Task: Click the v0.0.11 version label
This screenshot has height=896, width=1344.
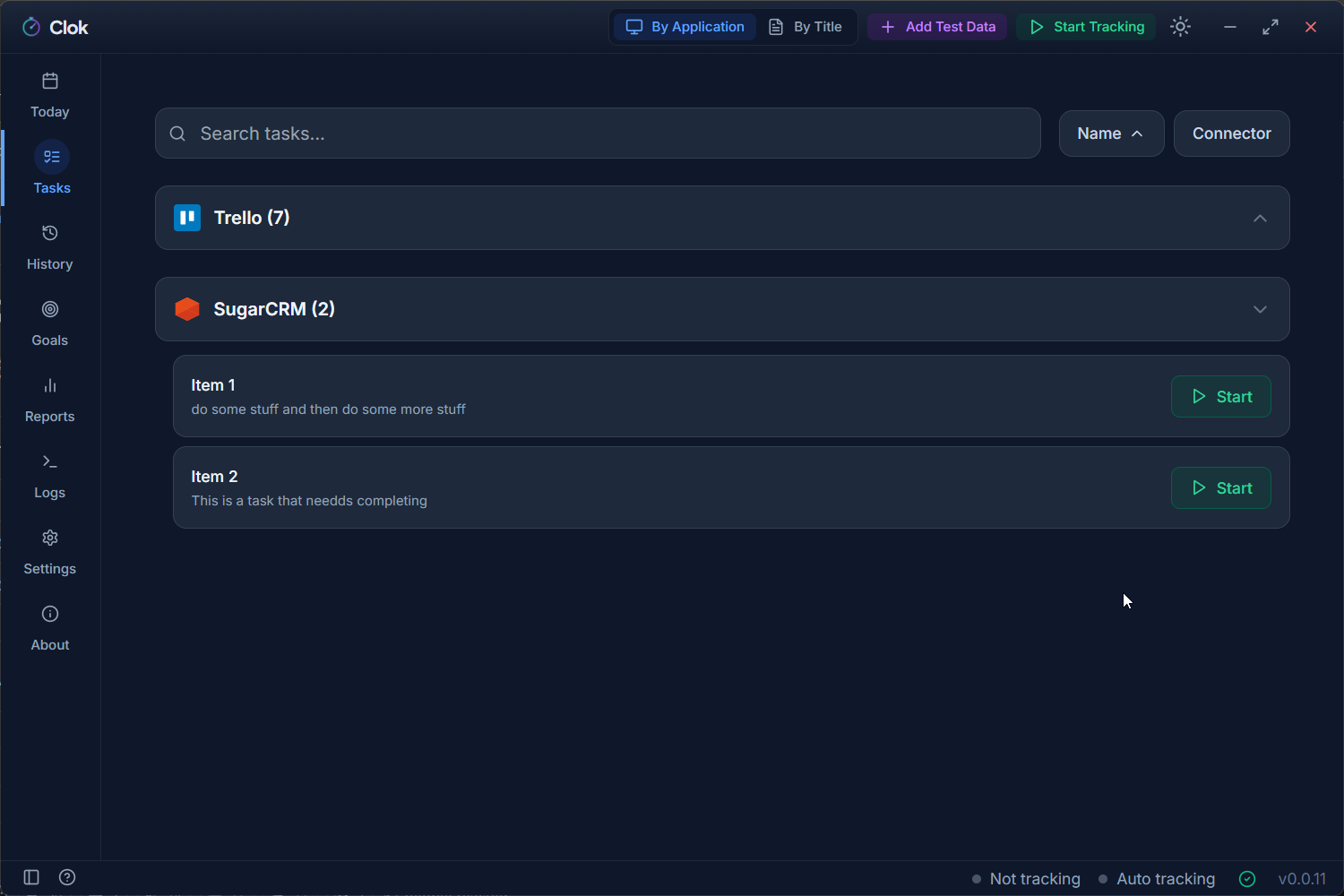Action: point(1302,879)
